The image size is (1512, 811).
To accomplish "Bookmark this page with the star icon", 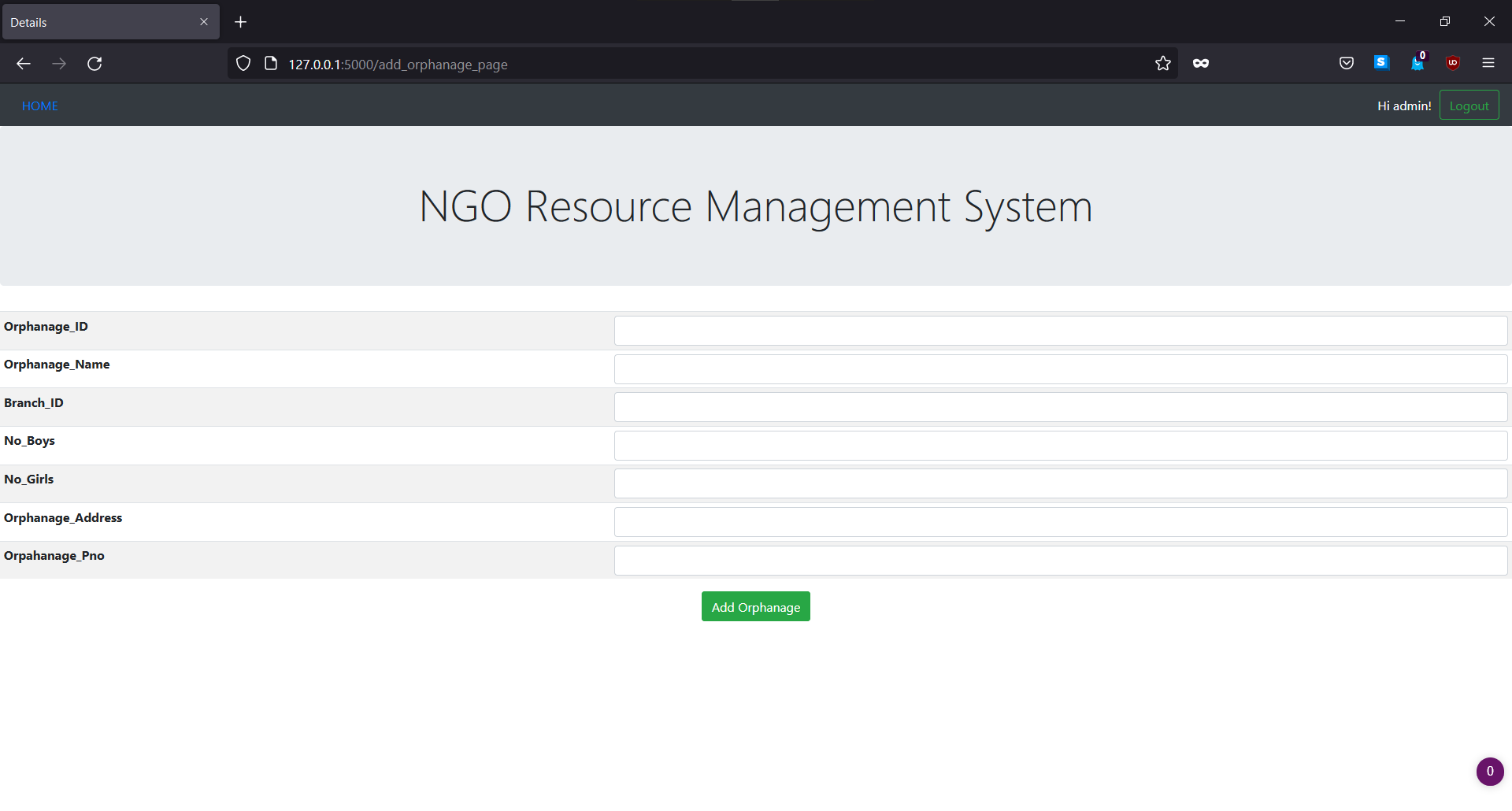I will pyautogui.click(x=1163, y=63).
